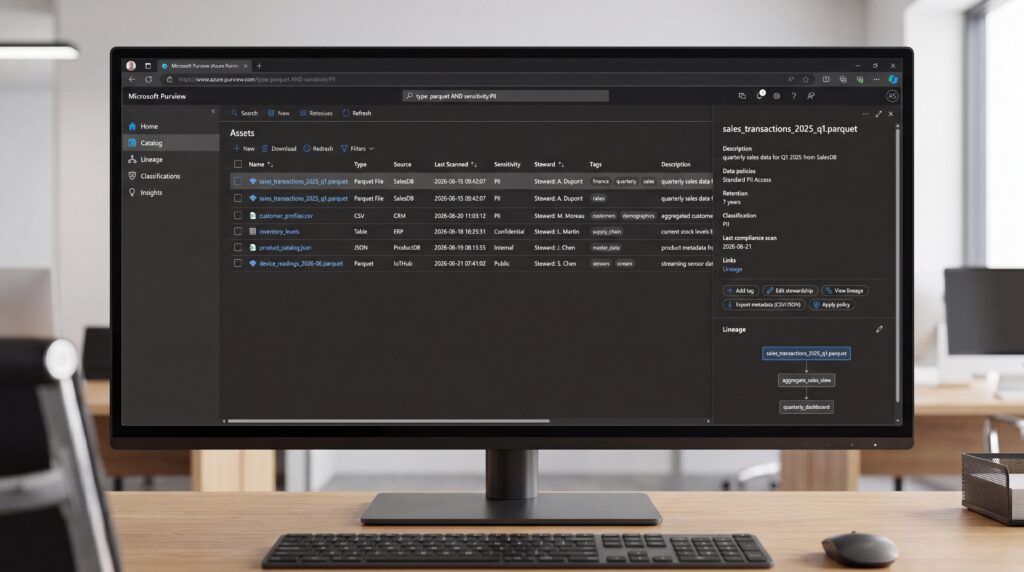Click the Retesives toolbar item
Screen dimensions: 1024x572
pos(316,113)
